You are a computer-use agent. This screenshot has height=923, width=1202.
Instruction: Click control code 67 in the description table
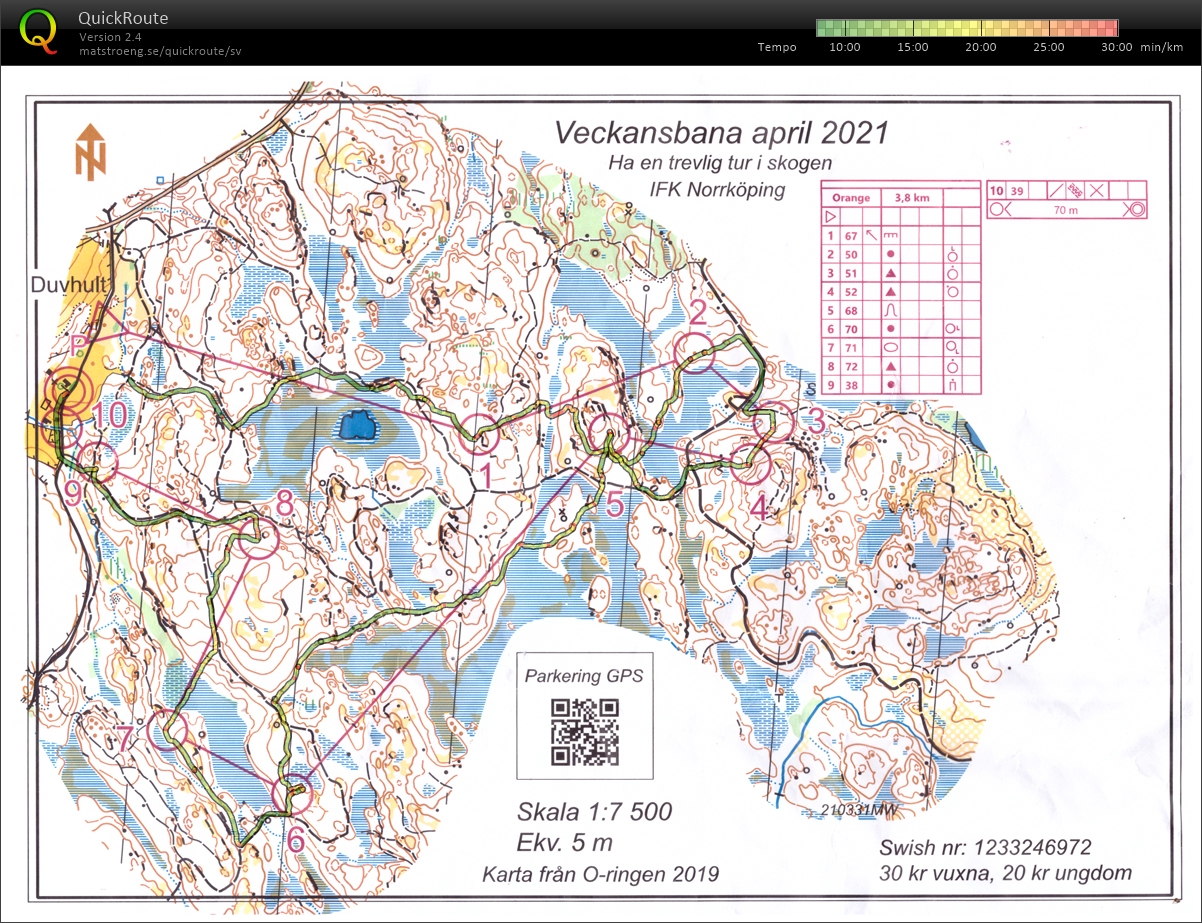852,236
